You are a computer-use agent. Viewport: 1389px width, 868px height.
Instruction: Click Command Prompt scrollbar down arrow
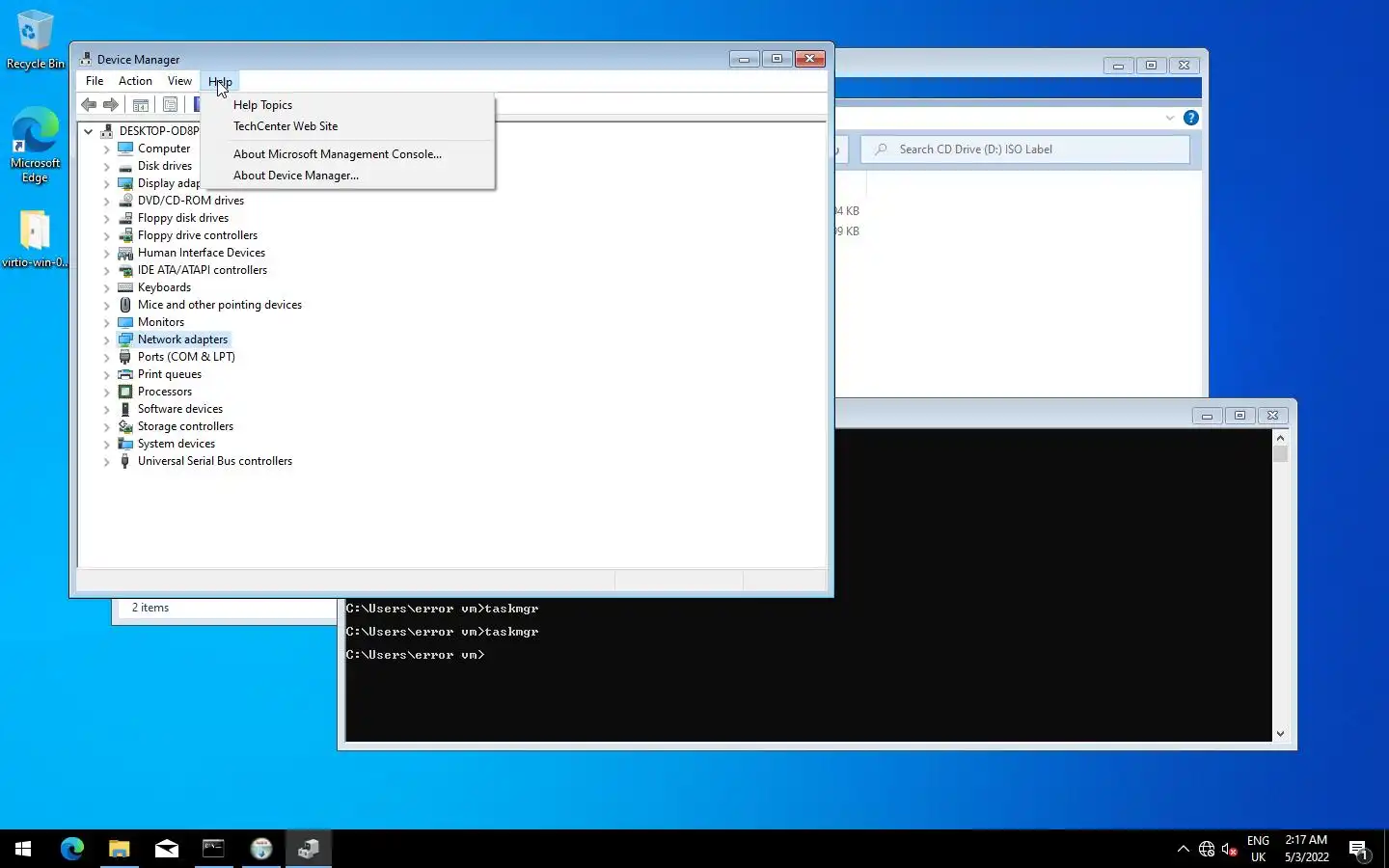(1280, 734)
